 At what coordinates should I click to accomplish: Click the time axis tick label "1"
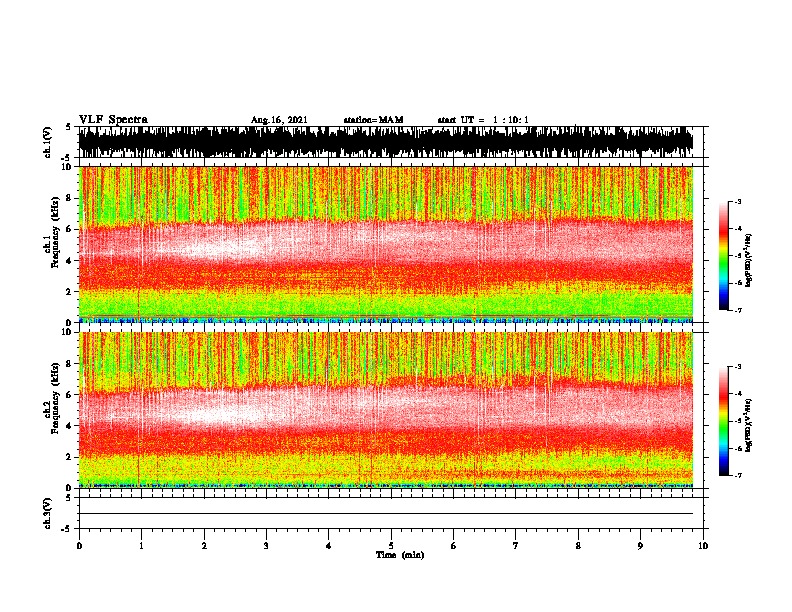(x=141, y=546)
